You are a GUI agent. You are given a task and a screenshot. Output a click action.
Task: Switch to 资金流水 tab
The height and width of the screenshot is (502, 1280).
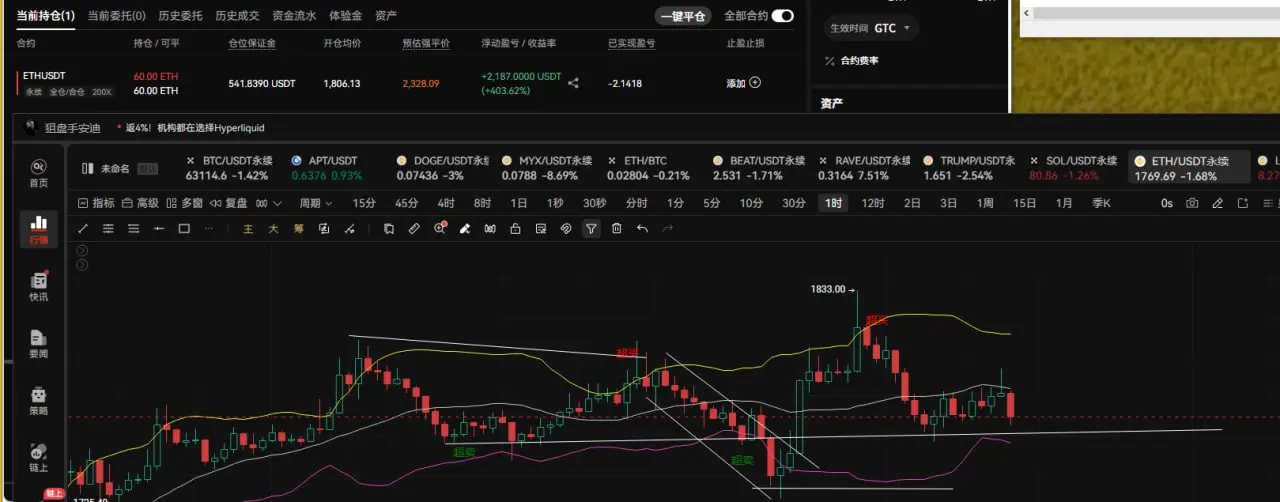(294, 16)
